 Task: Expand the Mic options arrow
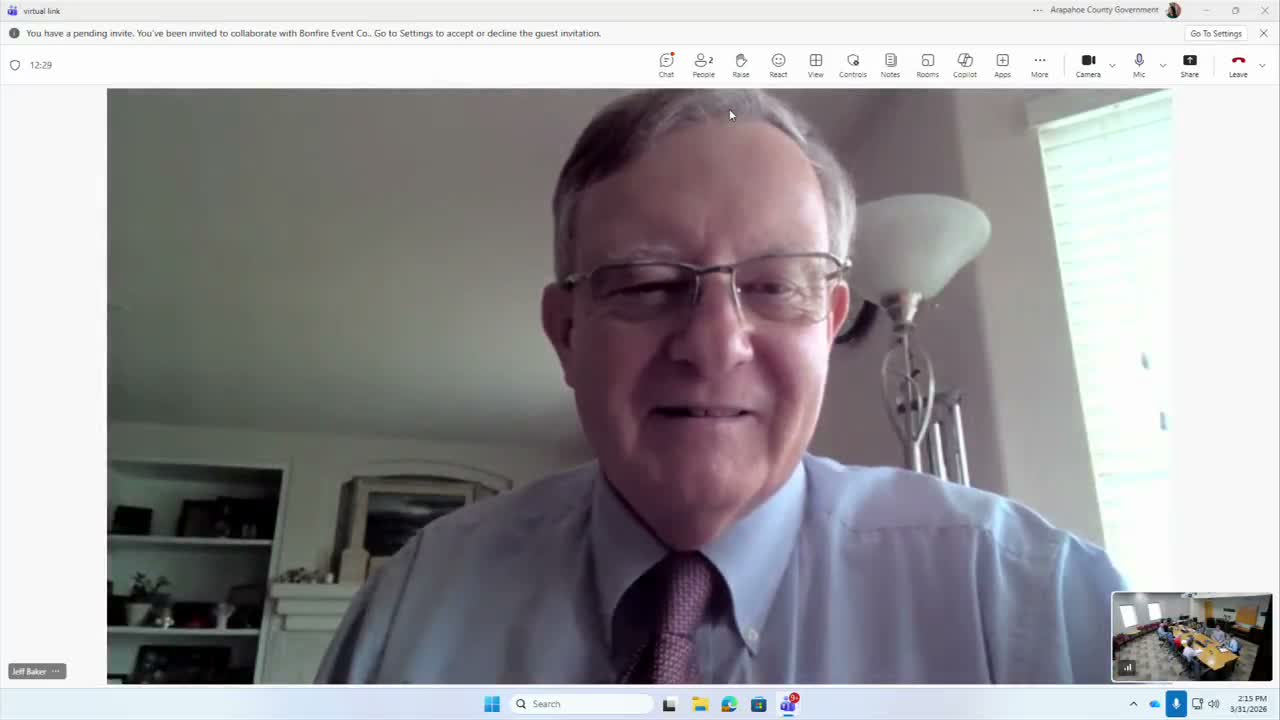click(x=1162, y=65)
